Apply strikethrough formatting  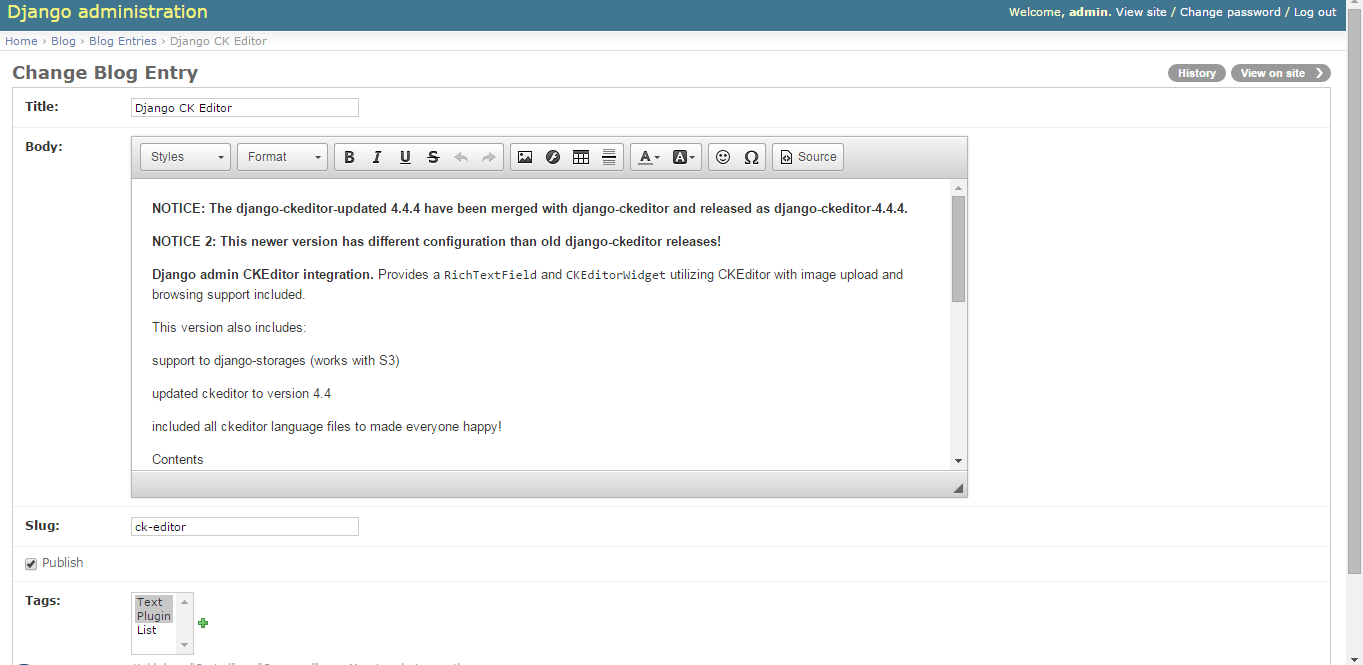433,157
